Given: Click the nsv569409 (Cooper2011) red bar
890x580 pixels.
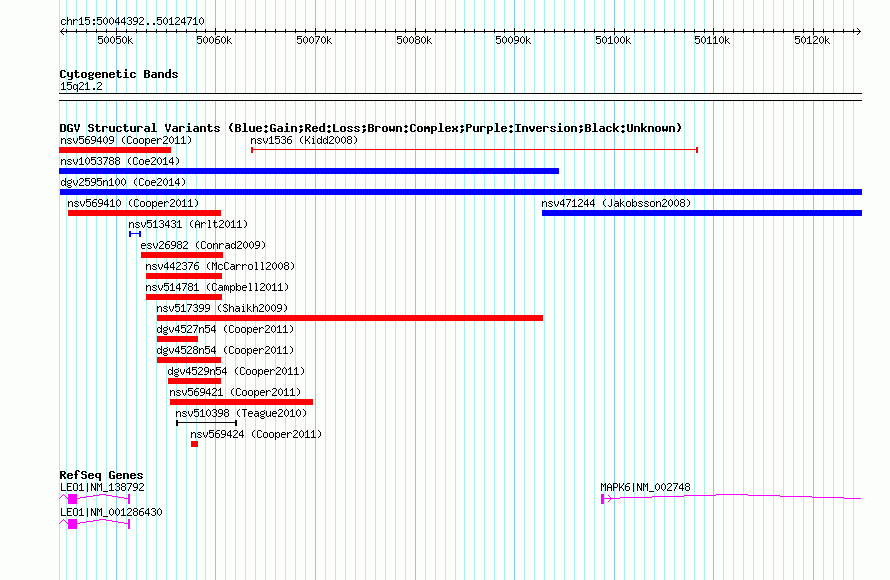Looking at the screenshot, I should pos(115,150).
